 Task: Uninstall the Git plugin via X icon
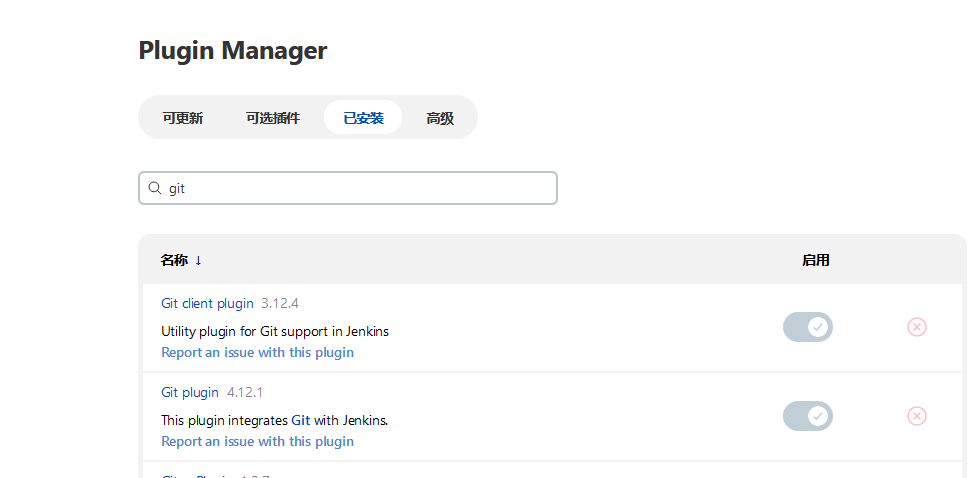tap(917, 415)
